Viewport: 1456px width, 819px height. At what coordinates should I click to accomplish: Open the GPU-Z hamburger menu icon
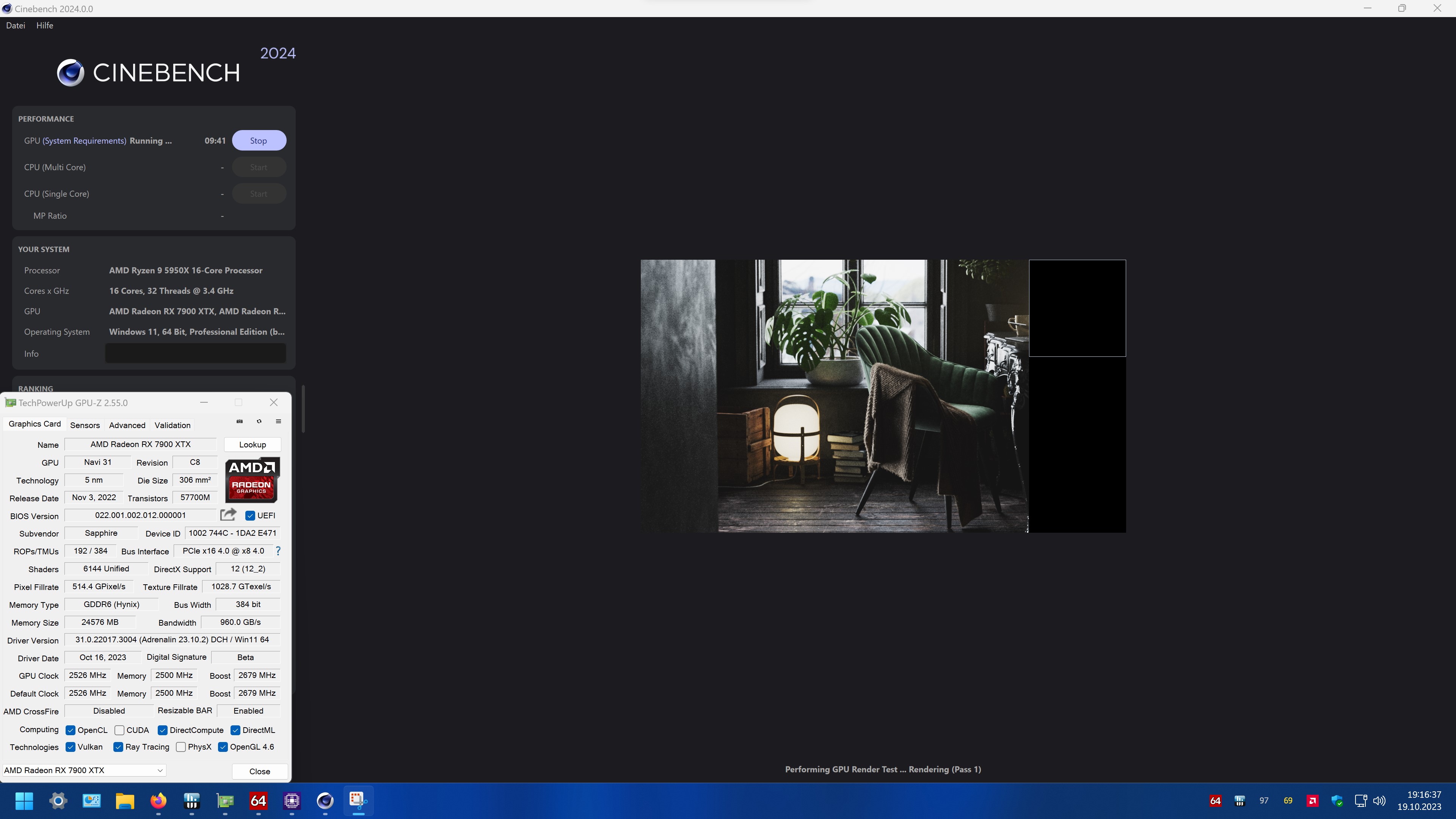tap(278, 421)
